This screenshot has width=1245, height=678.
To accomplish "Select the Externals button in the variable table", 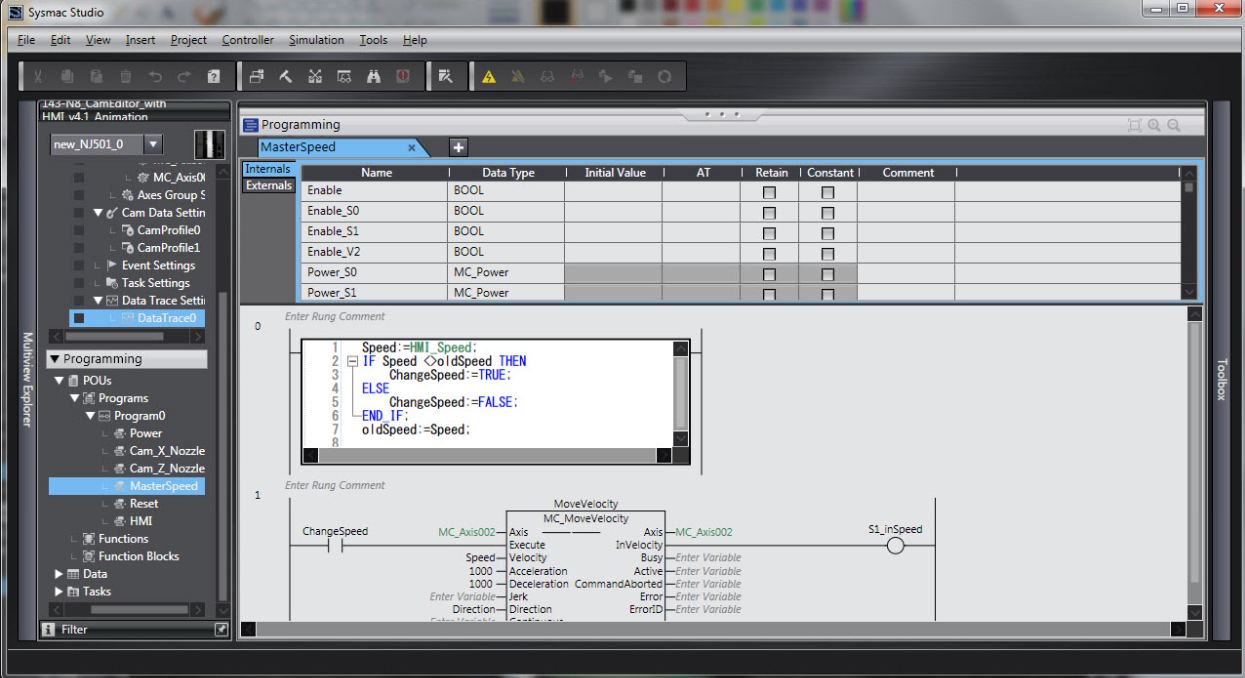I will (268, 185).
